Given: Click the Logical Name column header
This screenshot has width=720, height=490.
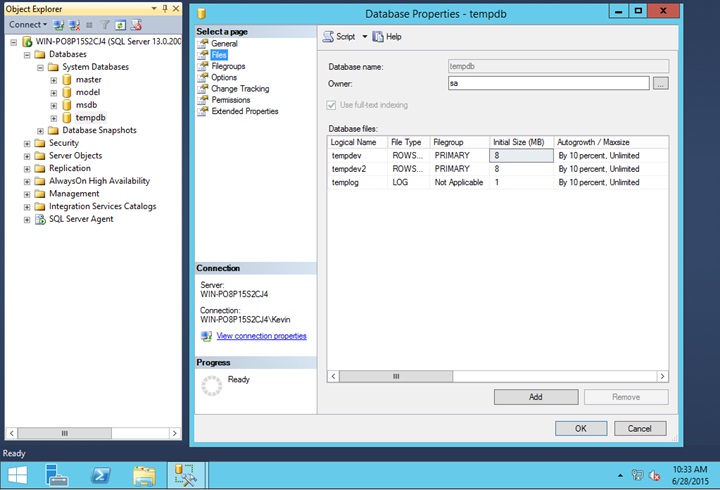Looking at the screenshot, I should tap(358, 142).
